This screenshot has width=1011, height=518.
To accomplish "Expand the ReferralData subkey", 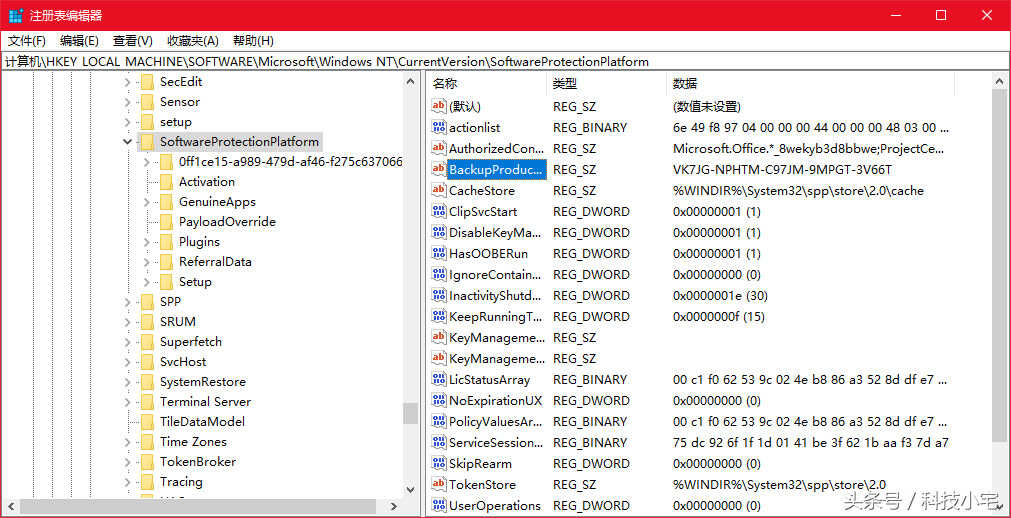I will pos(147,262).
